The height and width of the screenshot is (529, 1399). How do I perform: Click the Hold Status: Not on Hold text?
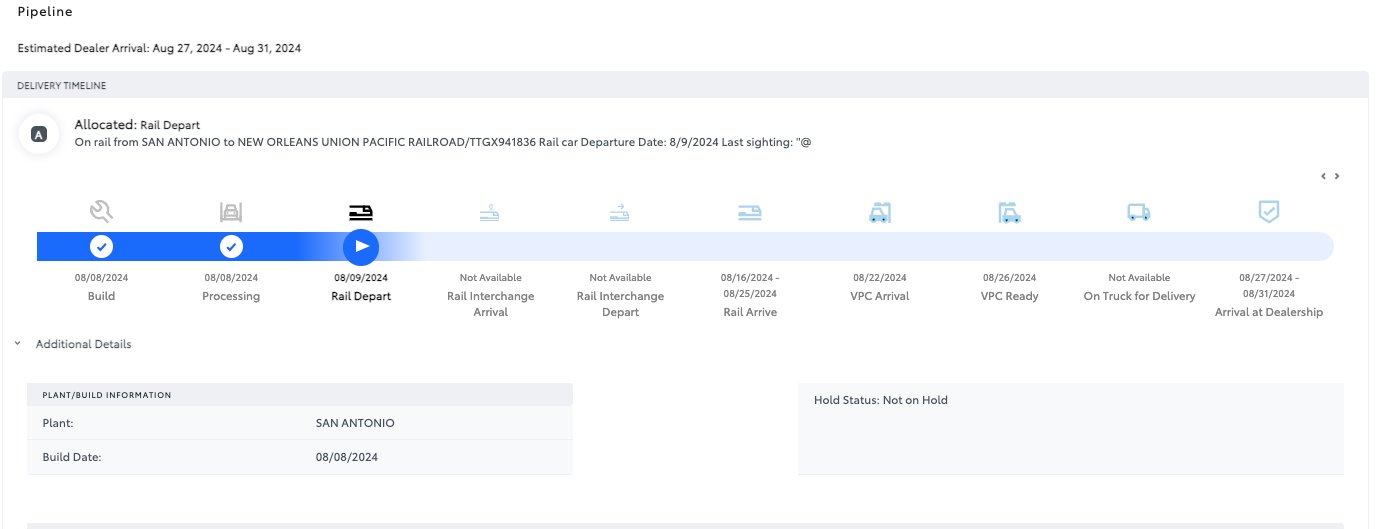(881, 400)
